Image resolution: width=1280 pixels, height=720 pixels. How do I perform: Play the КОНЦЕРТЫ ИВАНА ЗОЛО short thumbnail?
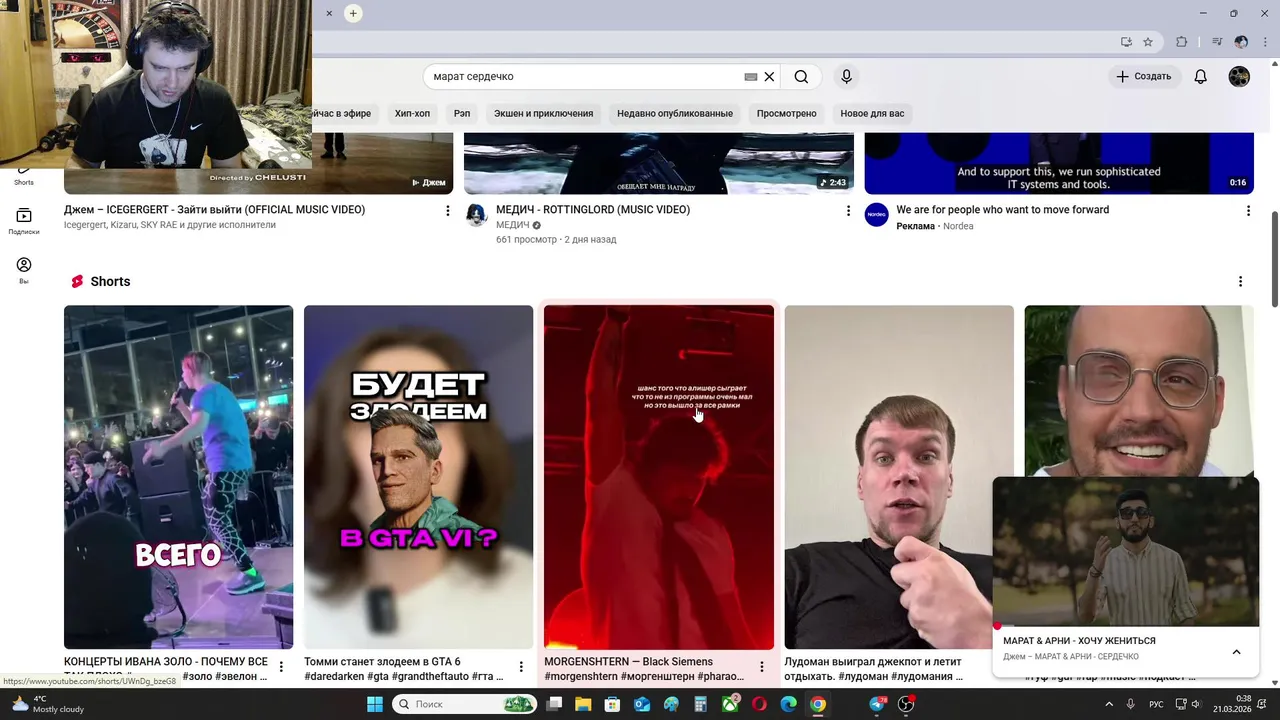(178, 477)
